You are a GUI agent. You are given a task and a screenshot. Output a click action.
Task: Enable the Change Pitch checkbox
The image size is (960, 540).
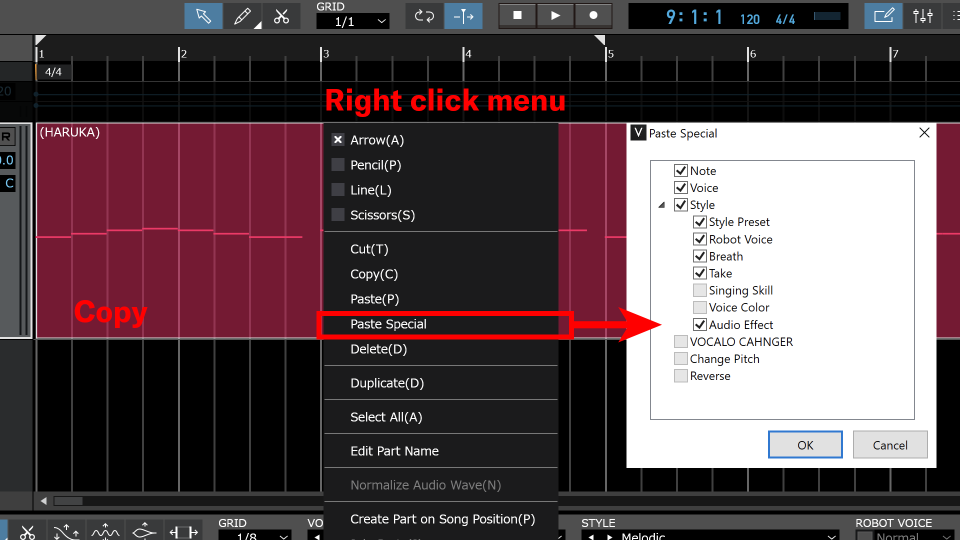point(681,359)
